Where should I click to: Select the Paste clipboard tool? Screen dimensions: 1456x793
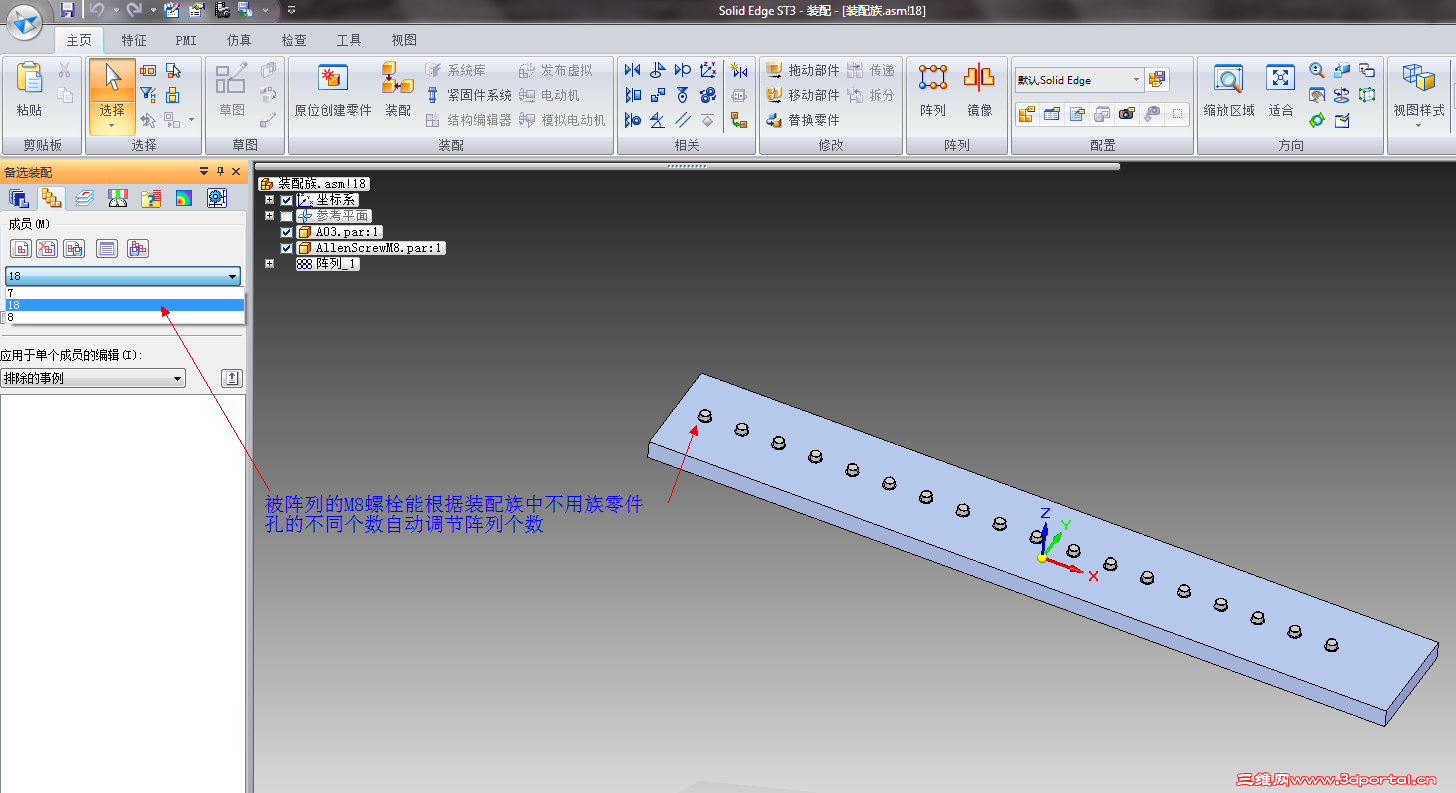click(29, 89)
